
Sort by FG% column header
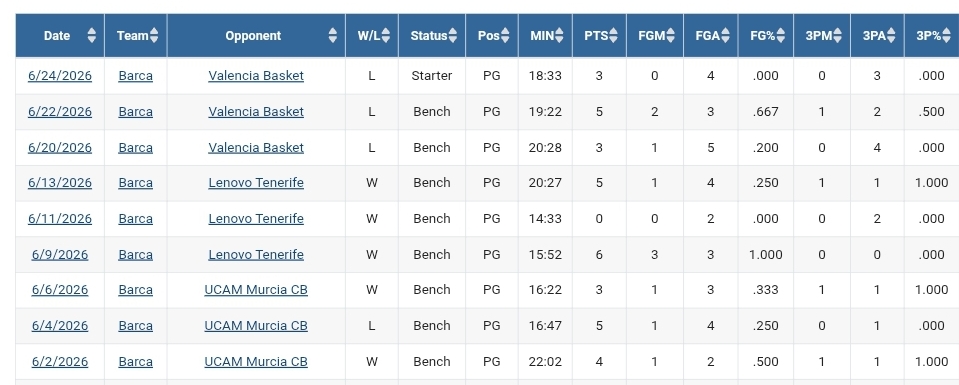point(766,36)
